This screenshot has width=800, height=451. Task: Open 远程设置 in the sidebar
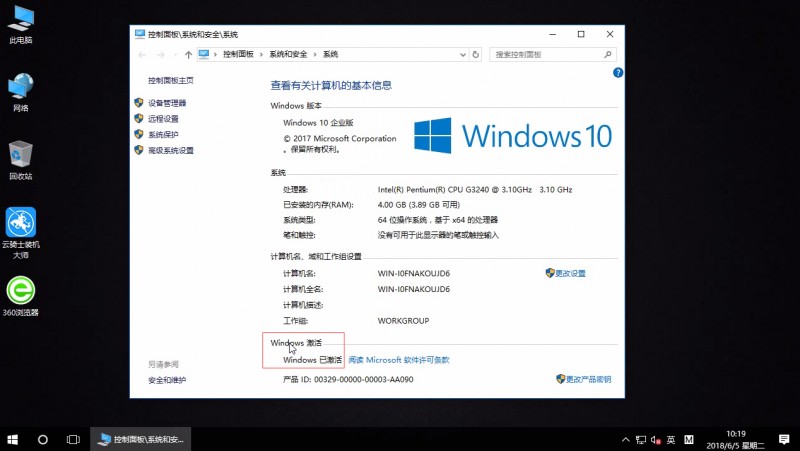click(x=163, y=119)
